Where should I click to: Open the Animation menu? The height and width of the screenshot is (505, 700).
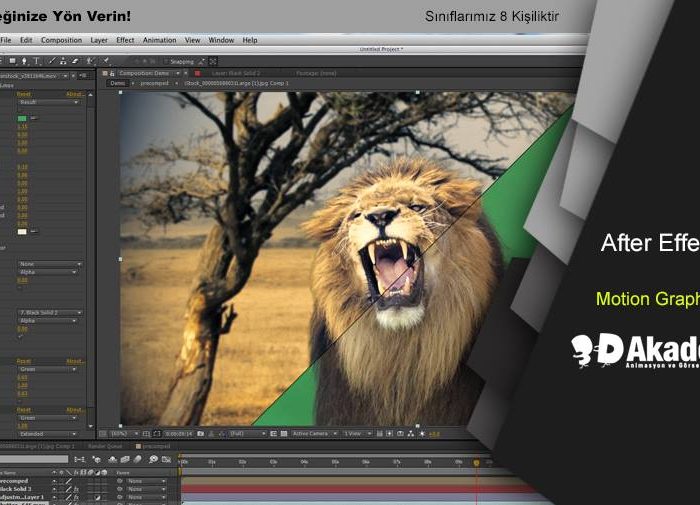point(159,40)
